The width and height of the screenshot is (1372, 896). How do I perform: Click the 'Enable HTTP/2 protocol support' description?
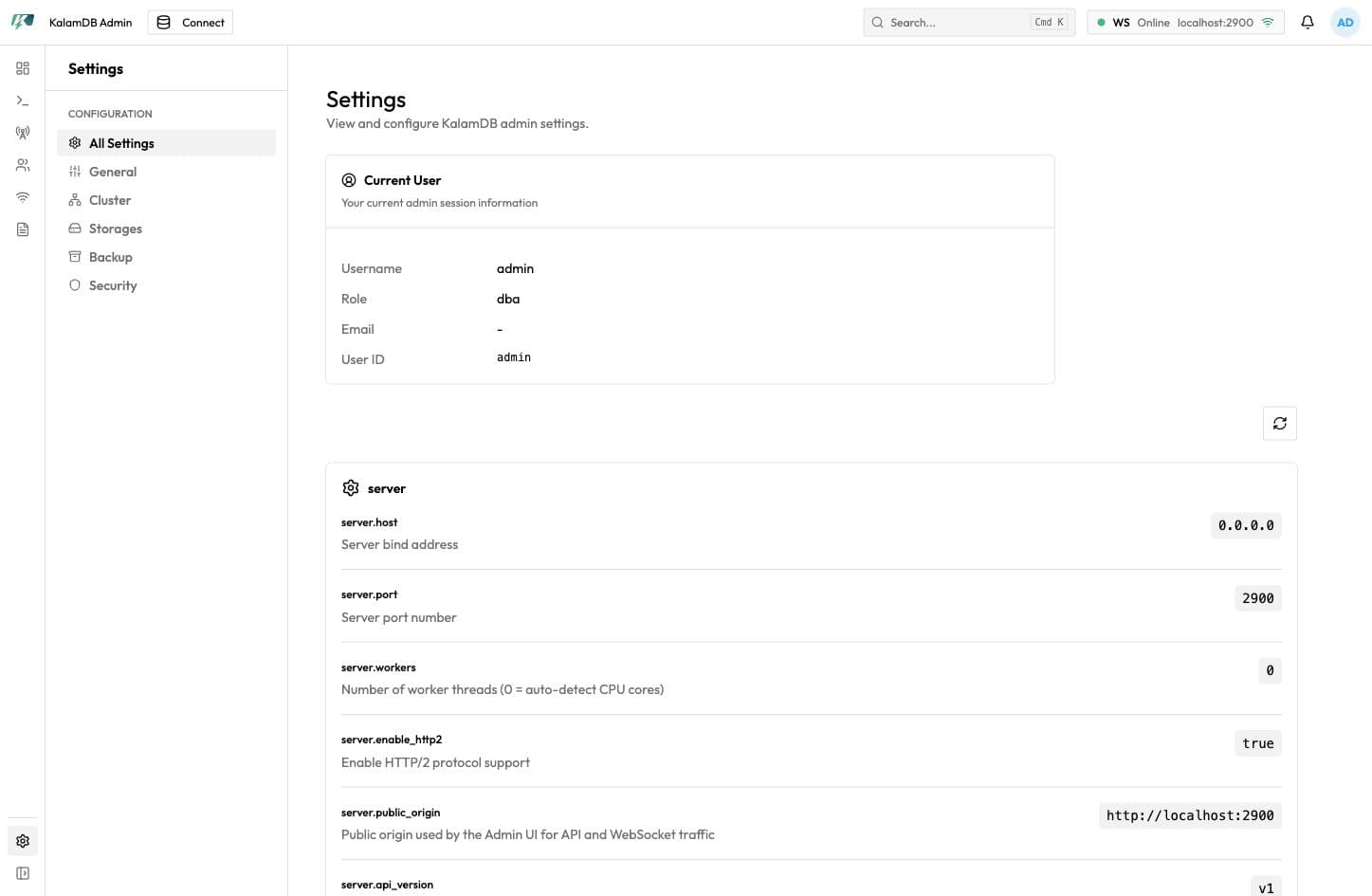pyautogui.click(x=435, y=762)
